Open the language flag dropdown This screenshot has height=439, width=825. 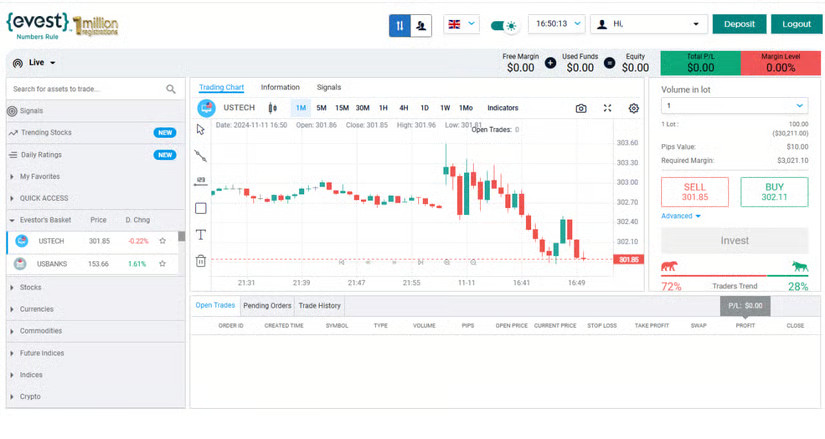click(x=461, y=24)
